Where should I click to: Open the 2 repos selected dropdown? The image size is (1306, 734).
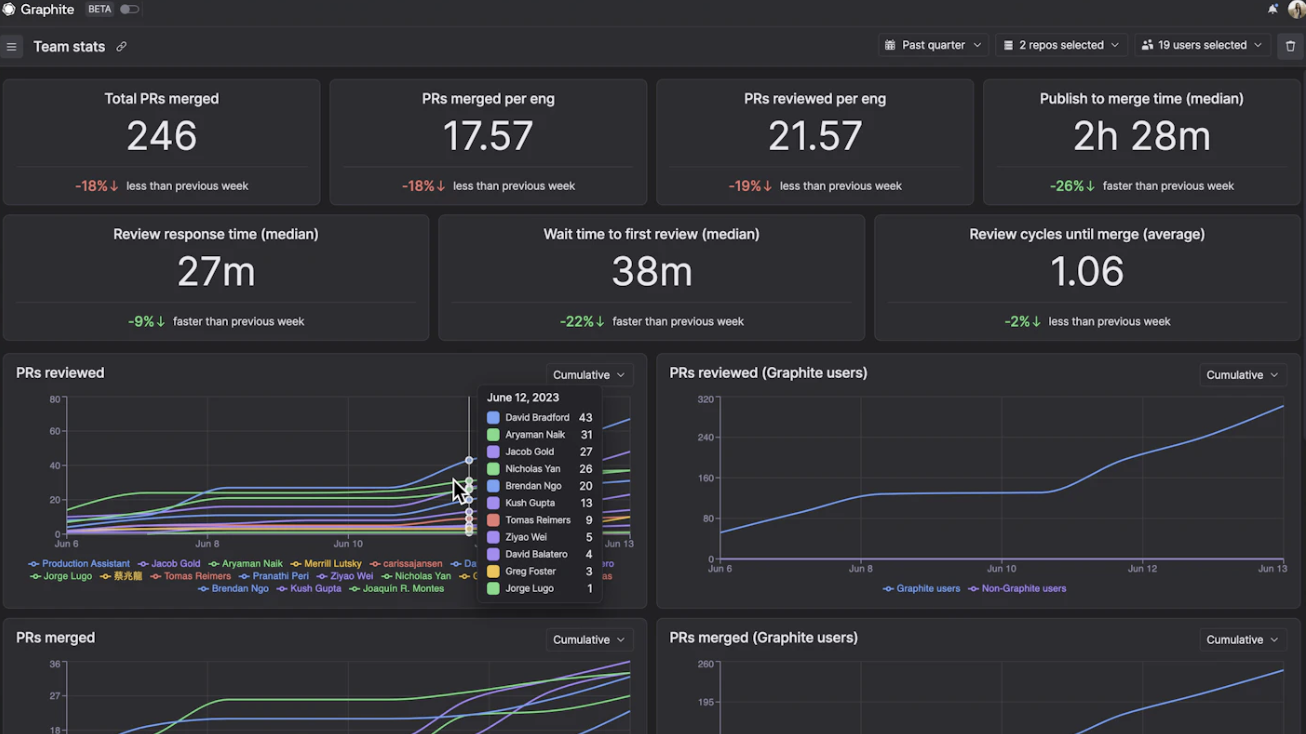tap(1061, 46)
